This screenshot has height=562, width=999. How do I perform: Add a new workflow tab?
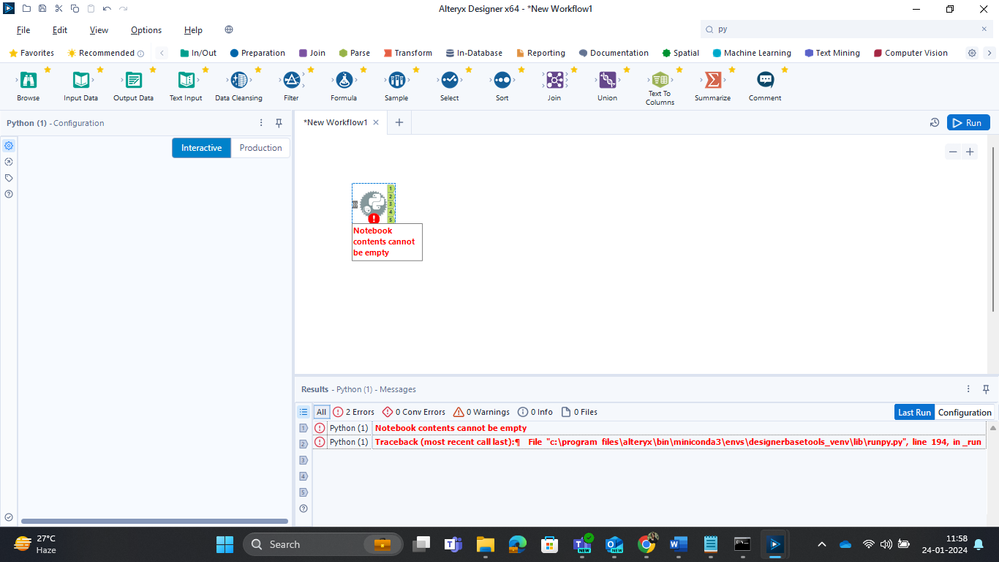point(399,122)
